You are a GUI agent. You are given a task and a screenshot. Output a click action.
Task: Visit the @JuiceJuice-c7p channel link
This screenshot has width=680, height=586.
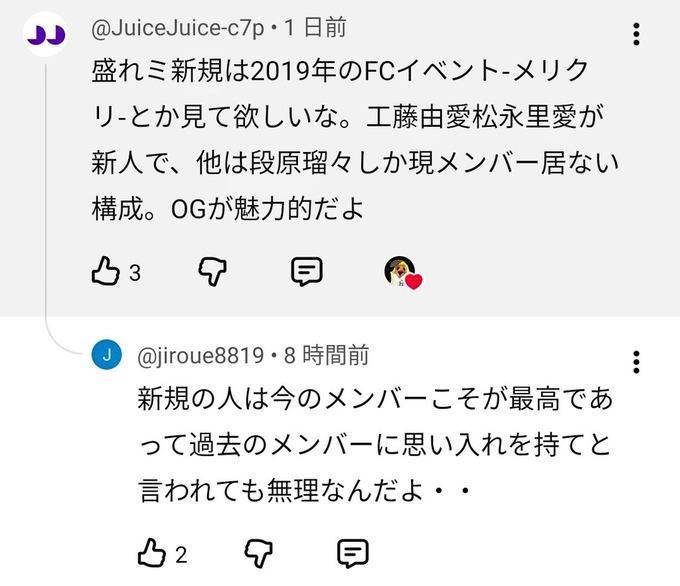pyautogui.click(x=177, y=29)
